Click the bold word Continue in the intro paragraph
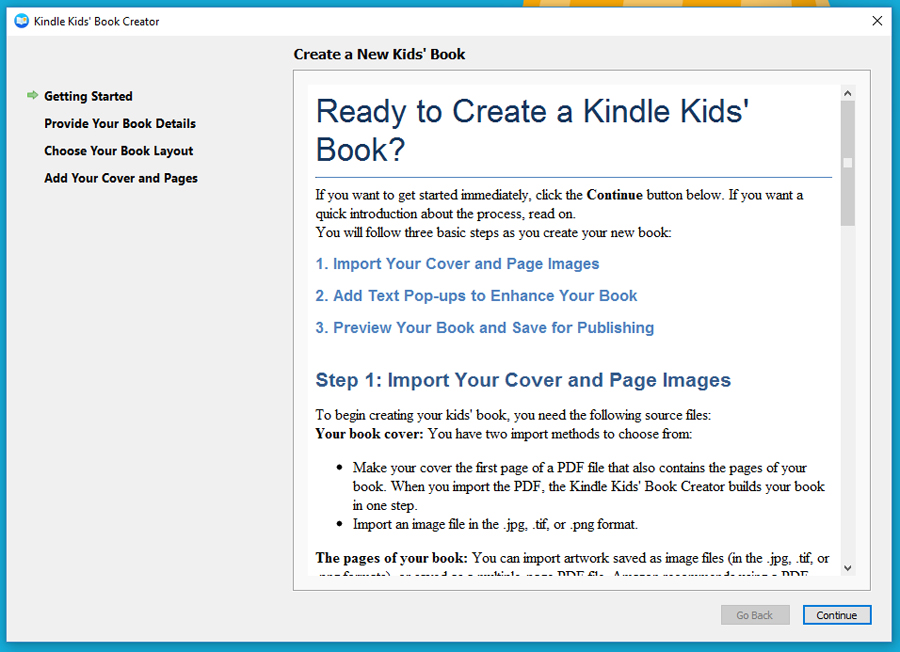 tap(614, 195)
